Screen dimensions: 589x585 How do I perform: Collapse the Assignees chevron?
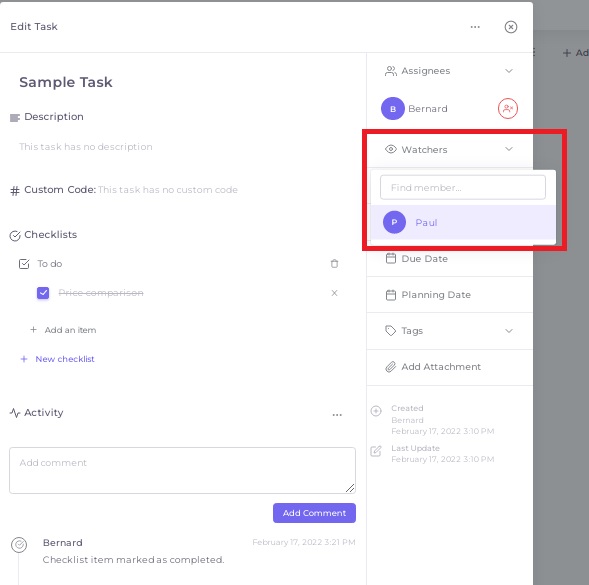(509, 71)
